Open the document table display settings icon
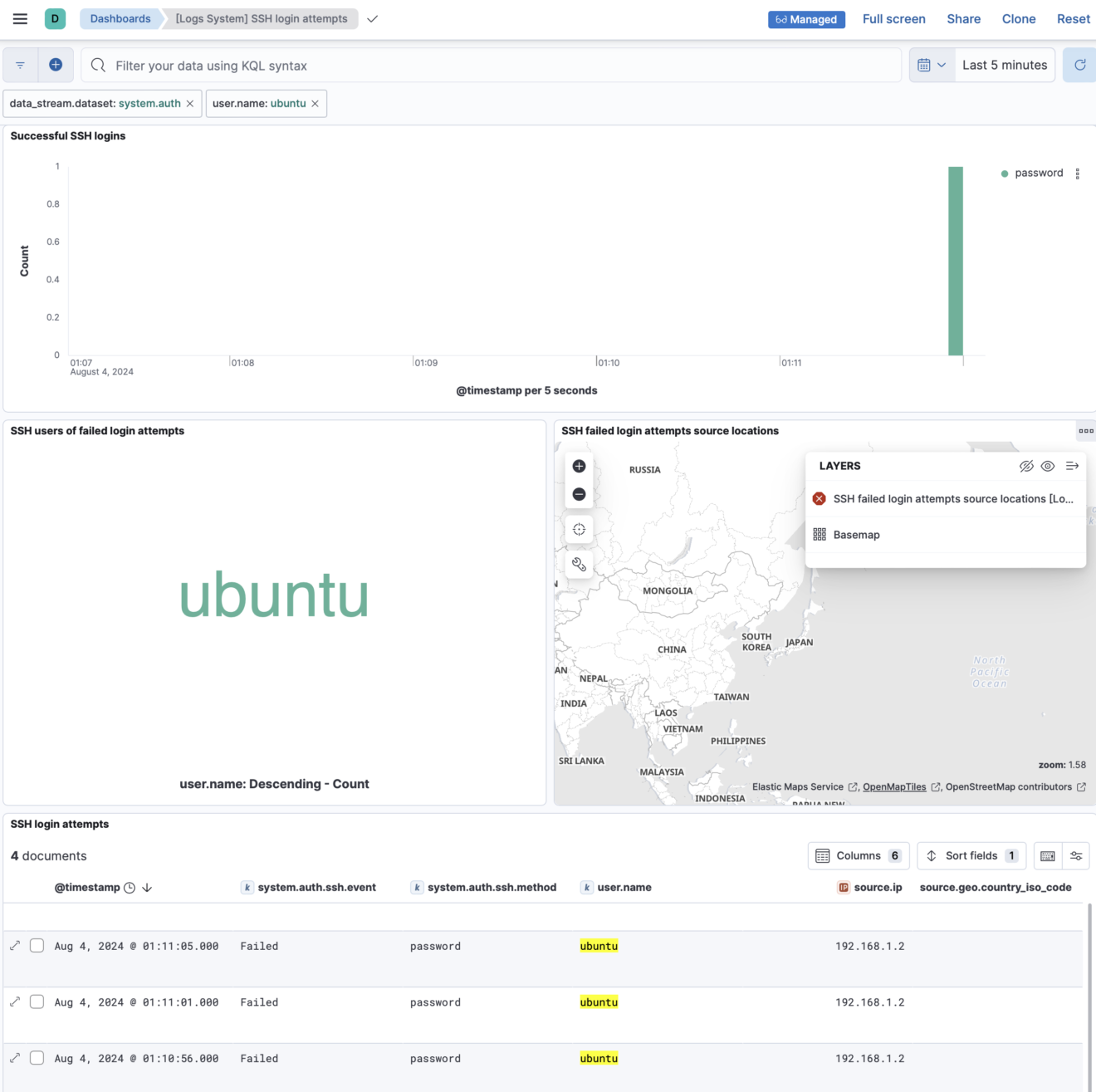The height and width of the screenshot is (1092, 1096). [x=1077, y=855]
